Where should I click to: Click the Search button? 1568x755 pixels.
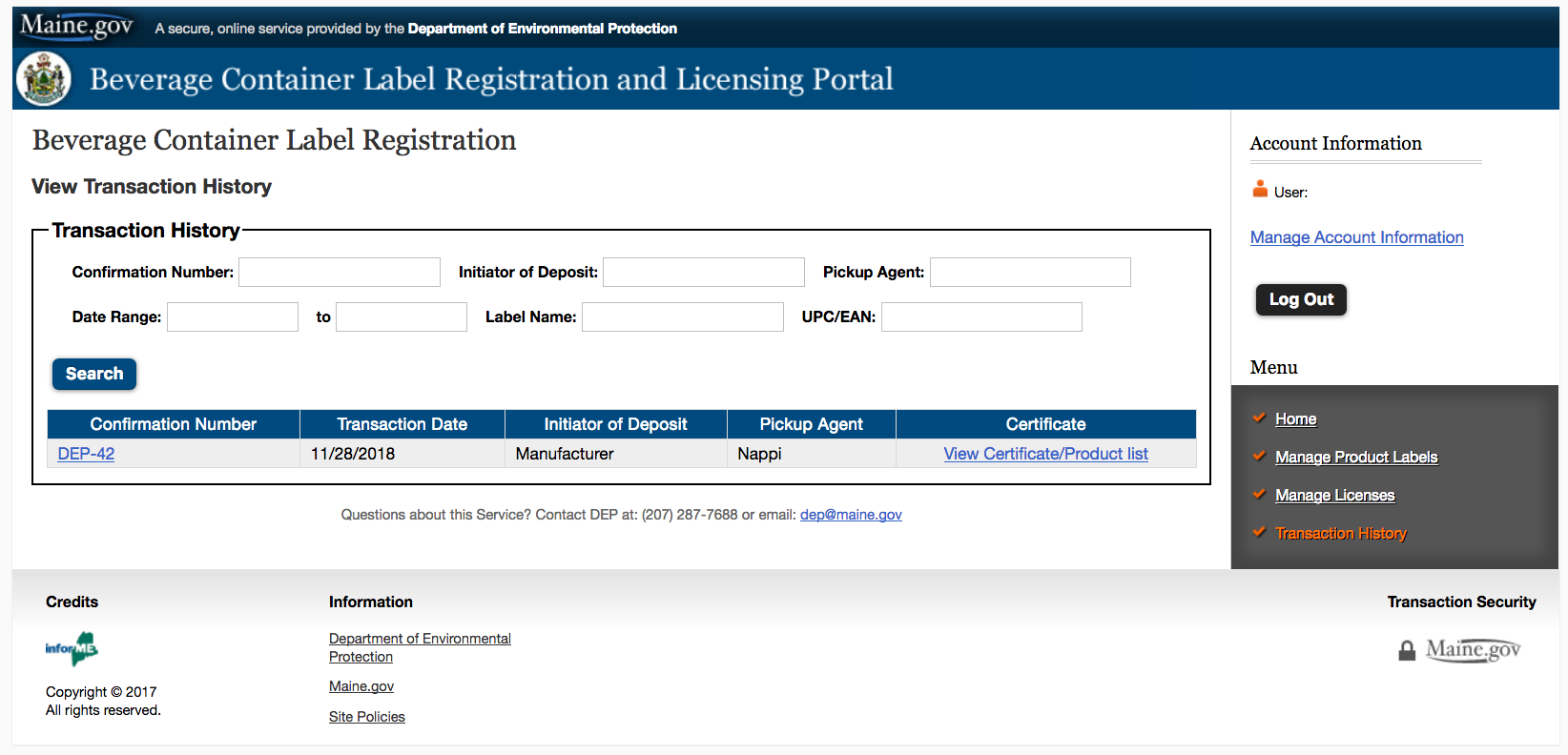[94, 374]
